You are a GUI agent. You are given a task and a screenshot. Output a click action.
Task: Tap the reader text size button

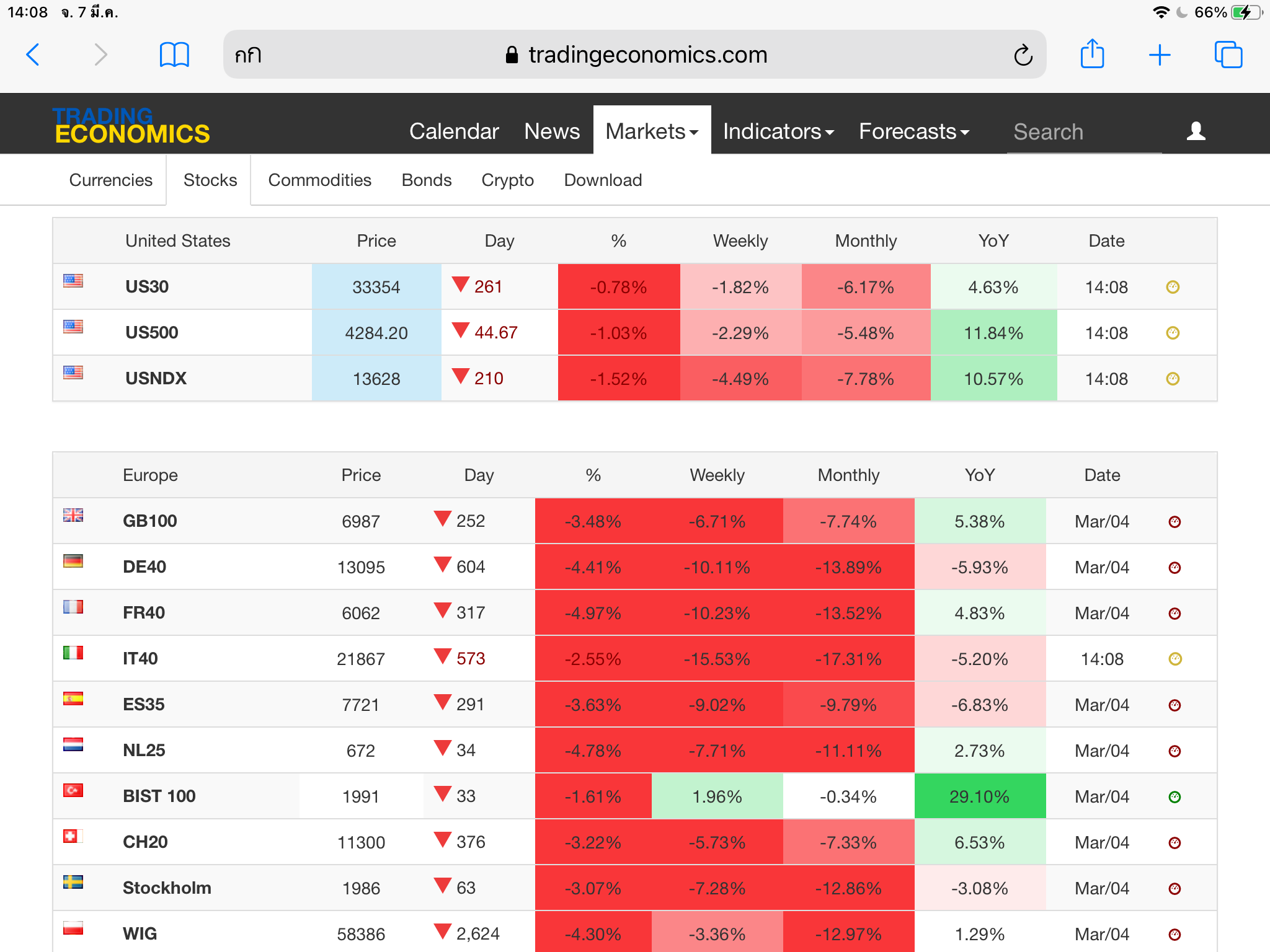coord(248,55)
